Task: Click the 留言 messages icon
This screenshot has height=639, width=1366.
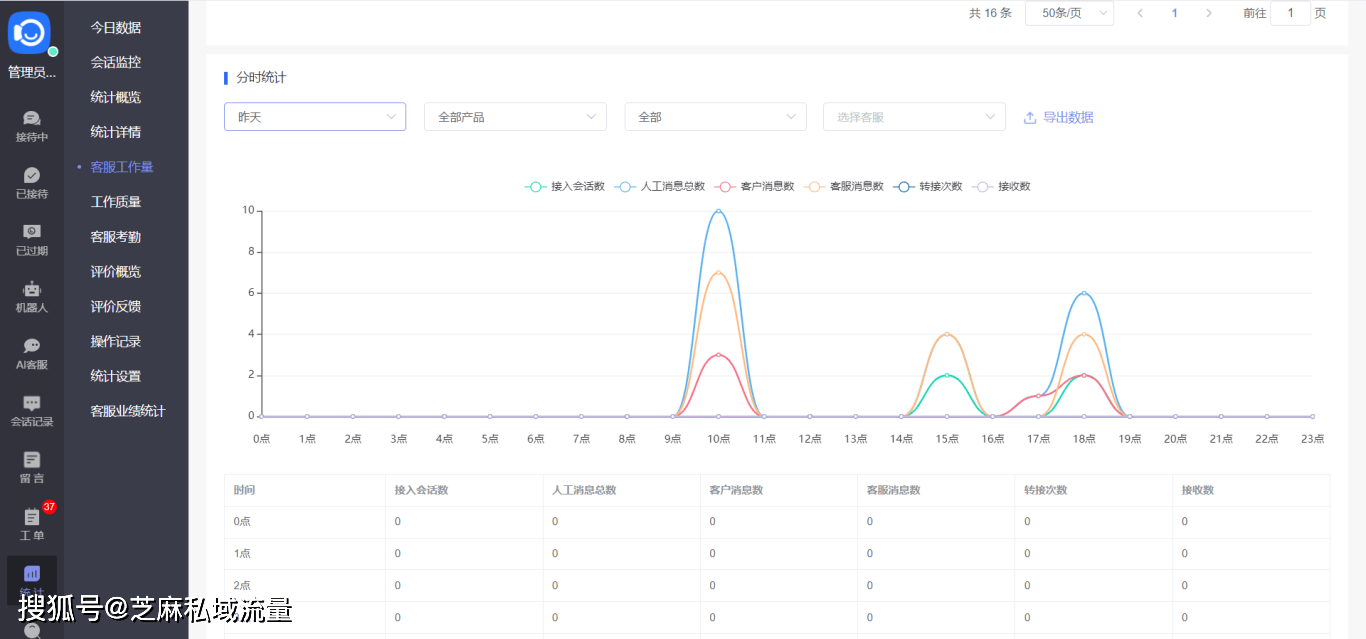Action: tap(31, 461)
